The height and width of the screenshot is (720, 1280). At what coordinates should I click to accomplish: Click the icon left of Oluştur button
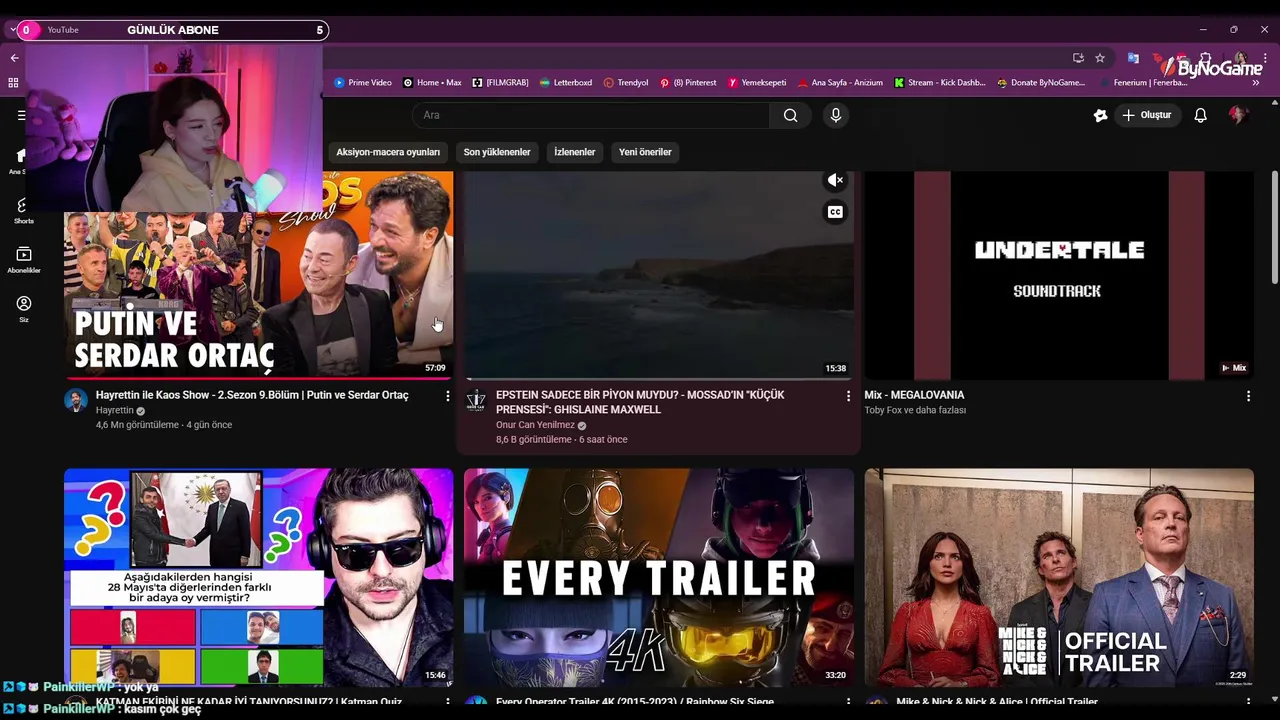(x=1100, y=115)
